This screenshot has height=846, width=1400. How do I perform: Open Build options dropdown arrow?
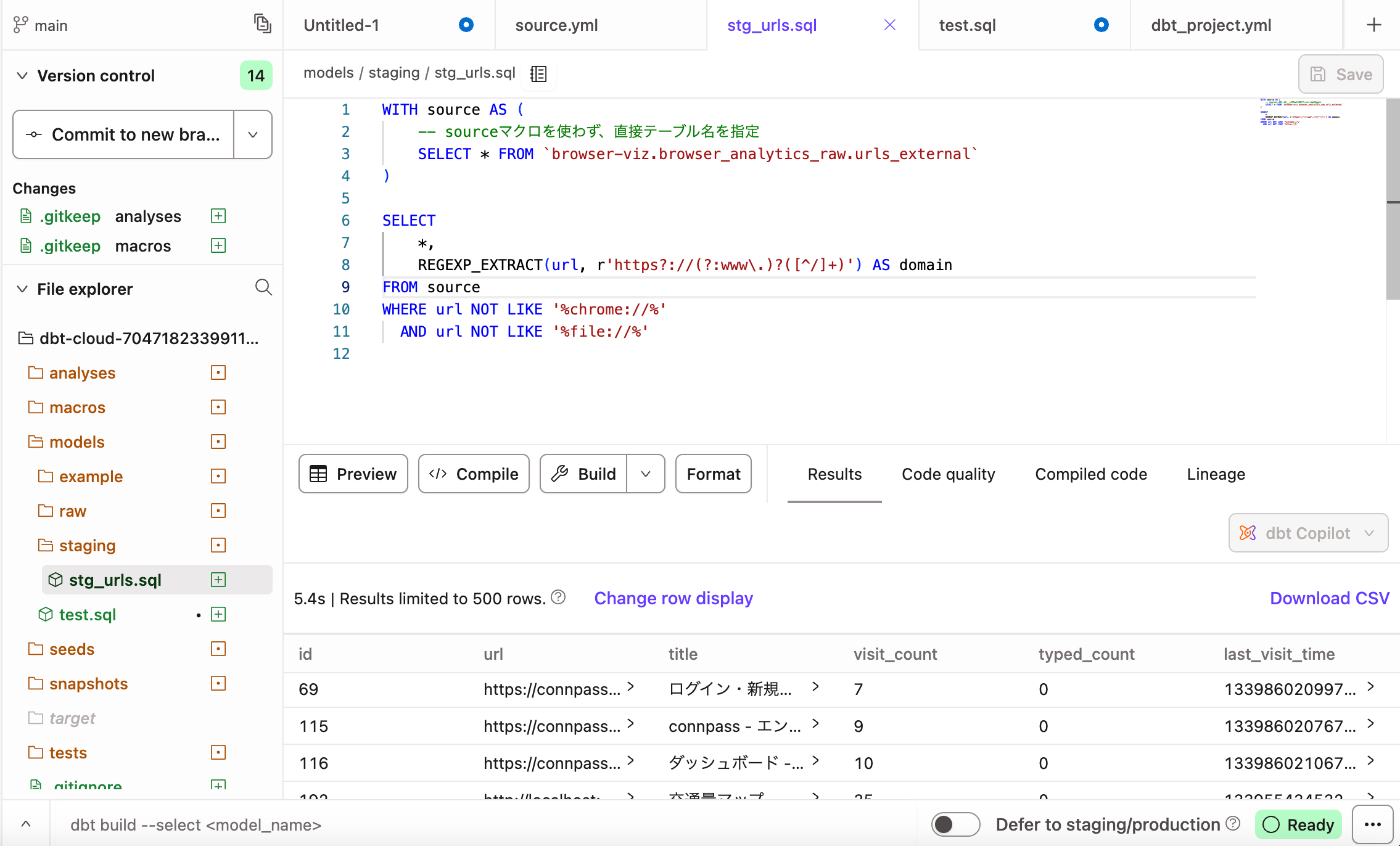point(646,474)
